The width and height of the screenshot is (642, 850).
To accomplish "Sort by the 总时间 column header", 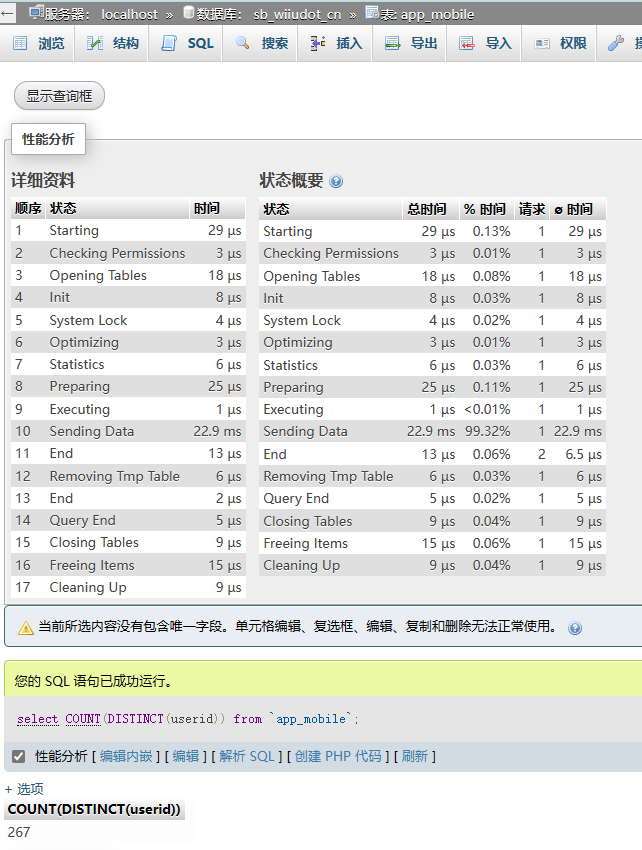I will 427,209.
